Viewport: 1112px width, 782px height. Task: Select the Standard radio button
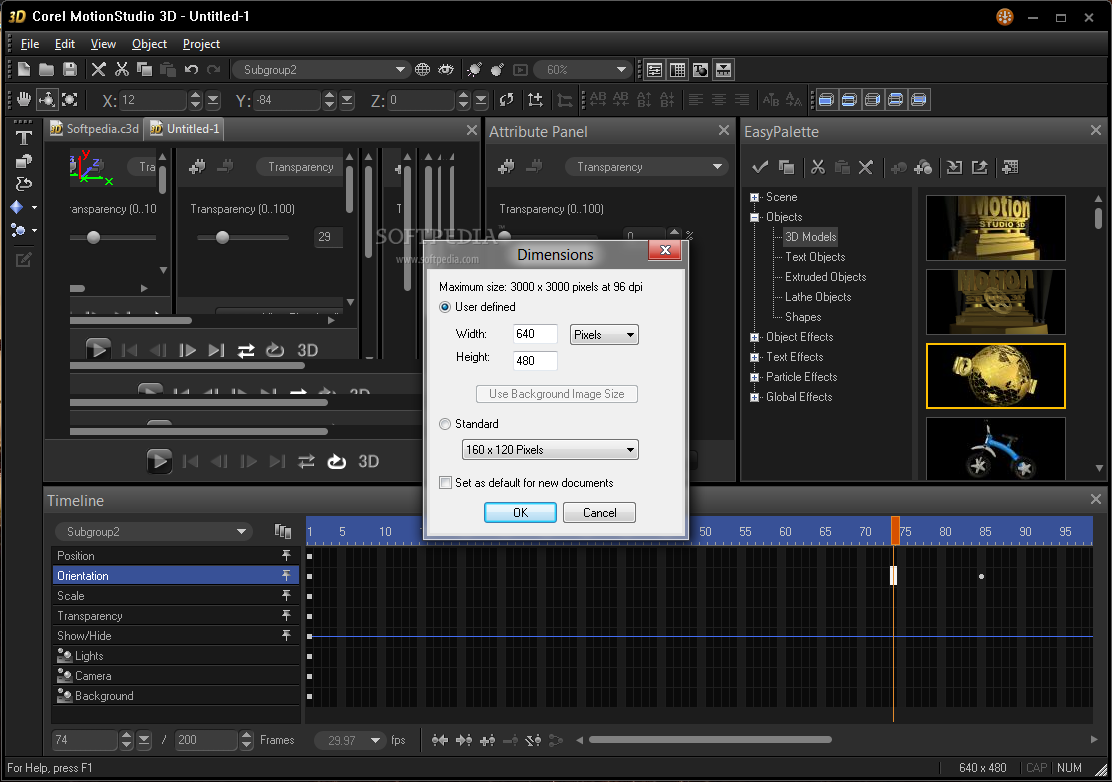pos(445,424)
